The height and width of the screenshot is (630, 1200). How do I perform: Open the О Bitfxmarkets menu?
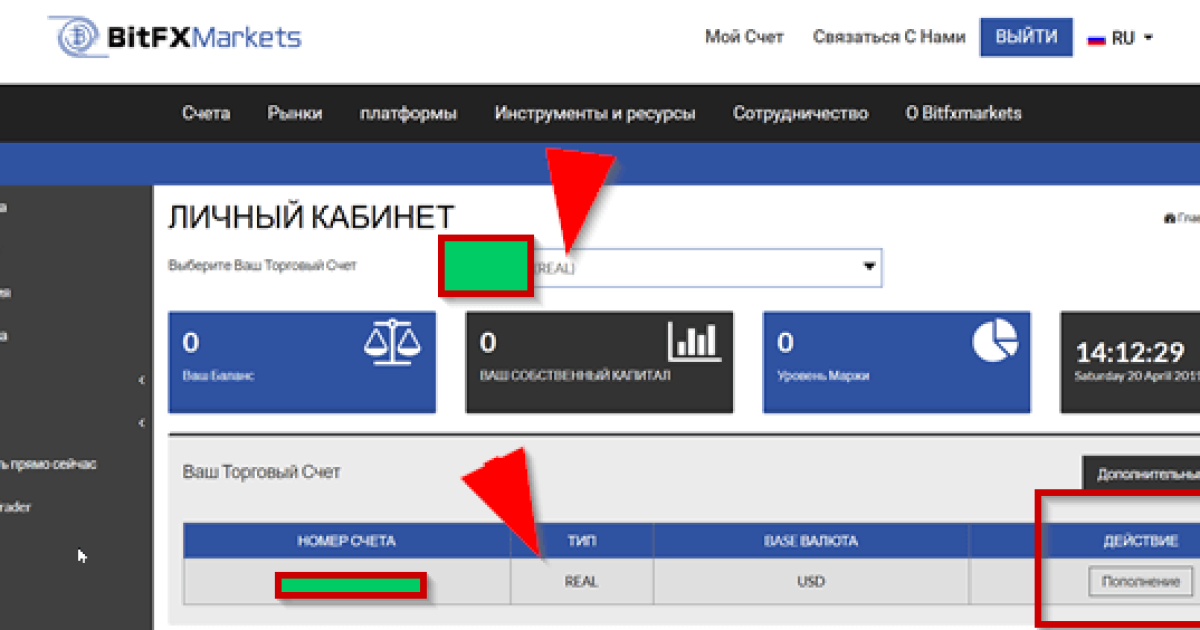point(964,113)
